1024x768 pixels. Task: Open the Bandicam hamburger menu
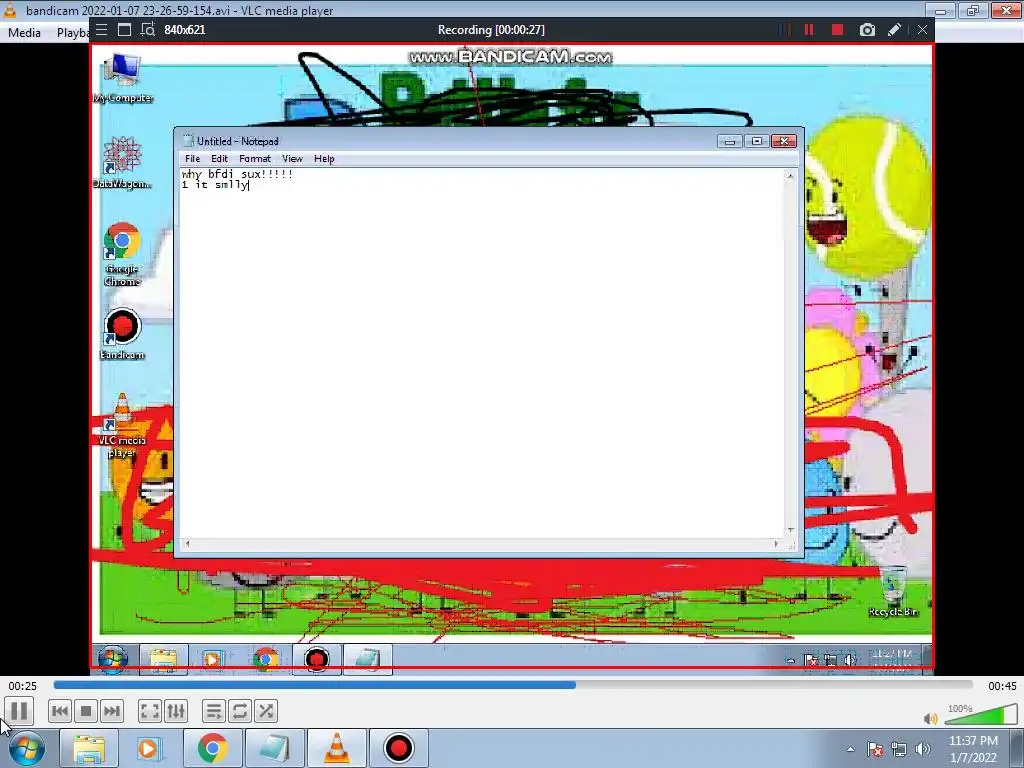pyautogui.click(x=101, y=30)
